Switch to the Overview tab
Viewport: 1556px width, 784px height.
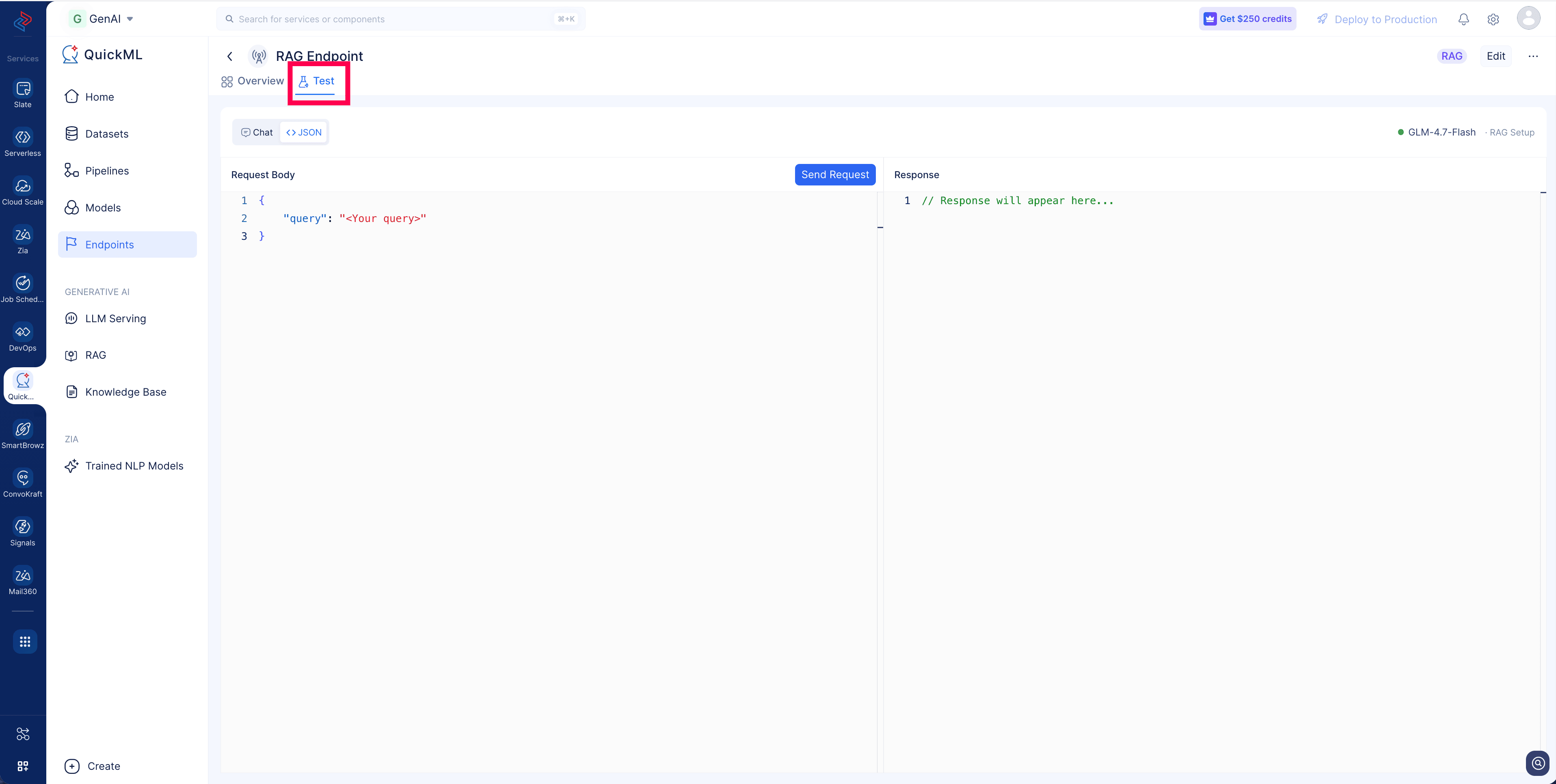tap(253, 81)
